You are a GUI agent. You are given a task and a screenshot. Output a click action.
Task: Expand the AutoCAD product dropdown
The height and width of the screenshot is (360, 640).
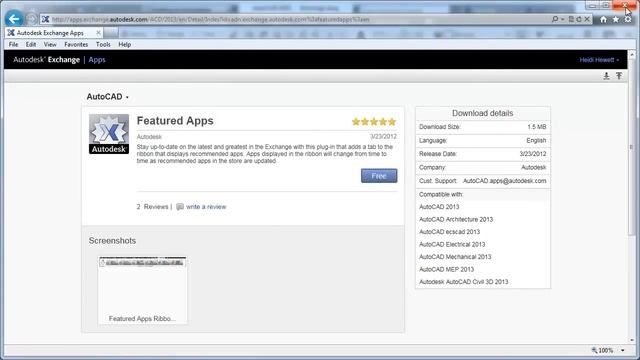(107, 97)
